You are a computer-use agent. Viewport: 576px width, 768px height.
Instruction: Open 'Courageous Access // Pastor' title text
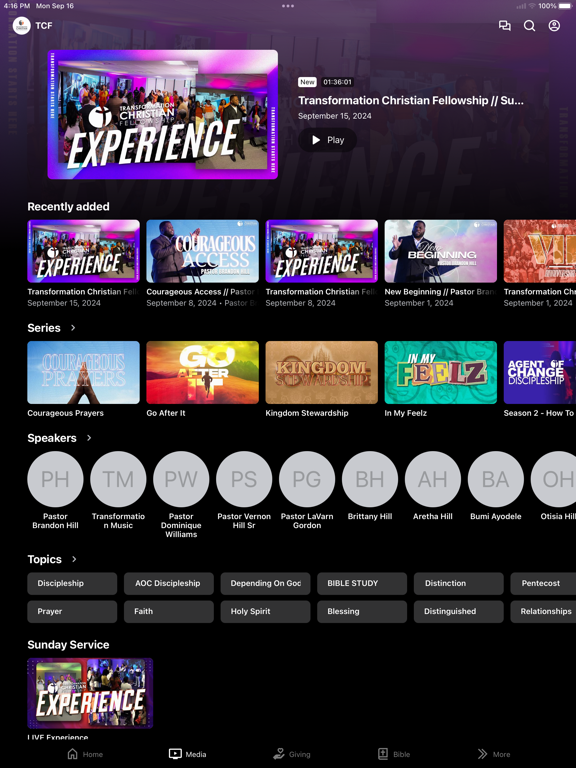(x=200, y=291)
